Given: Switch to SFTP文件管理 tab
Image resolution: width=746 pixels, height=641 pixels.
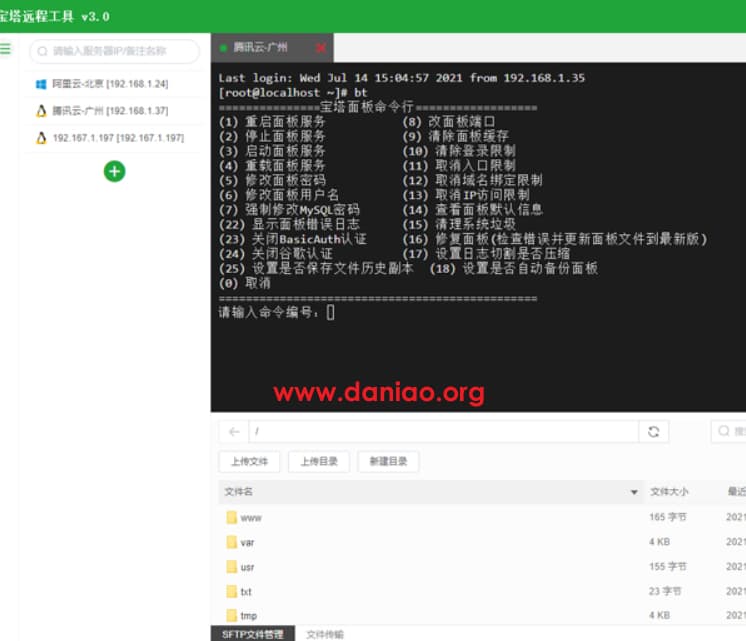Looking at the screenshot, I should click(253, 634).
